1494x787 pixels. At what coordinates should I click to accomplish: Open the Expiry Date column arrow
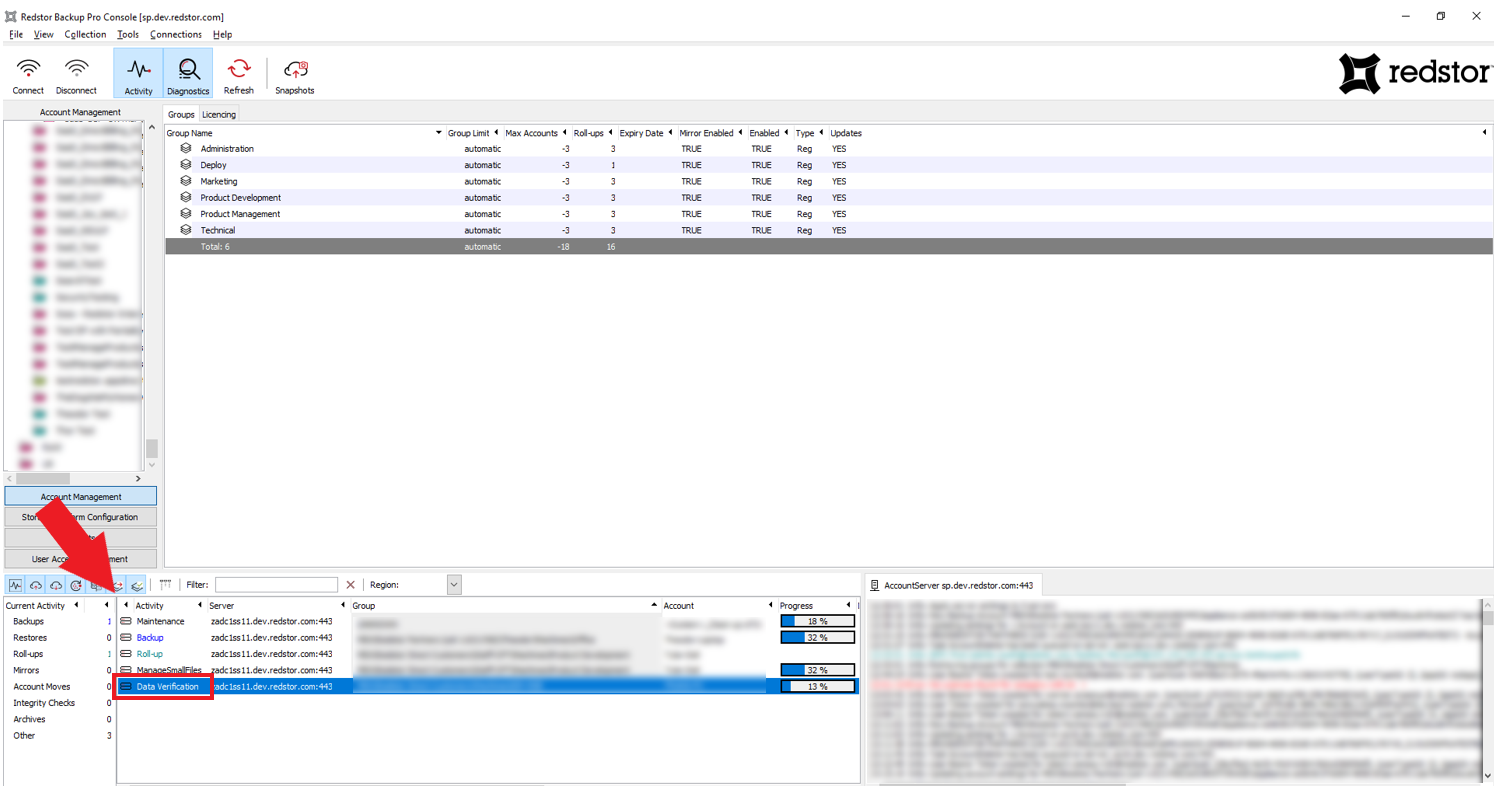671,133
